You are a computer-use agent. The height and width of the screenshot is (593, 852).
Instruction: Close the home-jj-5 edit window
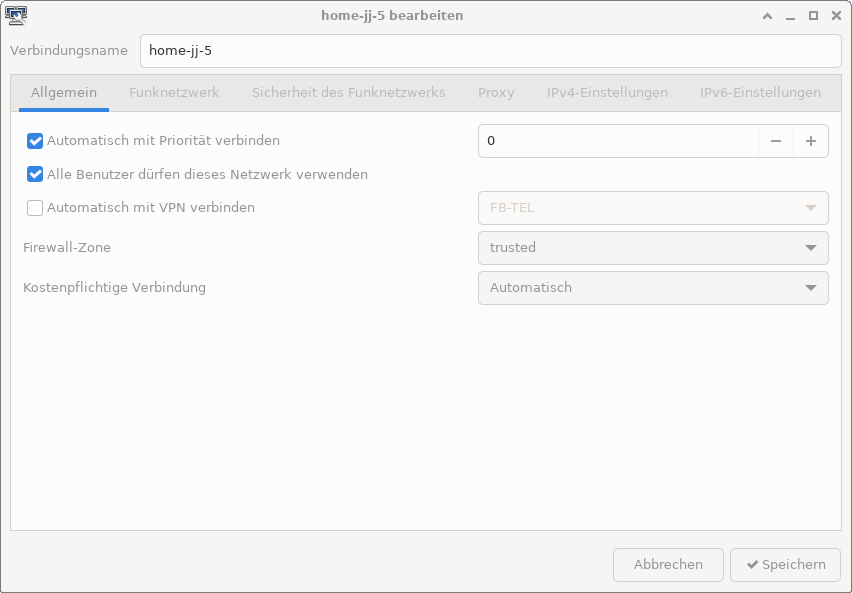click(836, 16)
